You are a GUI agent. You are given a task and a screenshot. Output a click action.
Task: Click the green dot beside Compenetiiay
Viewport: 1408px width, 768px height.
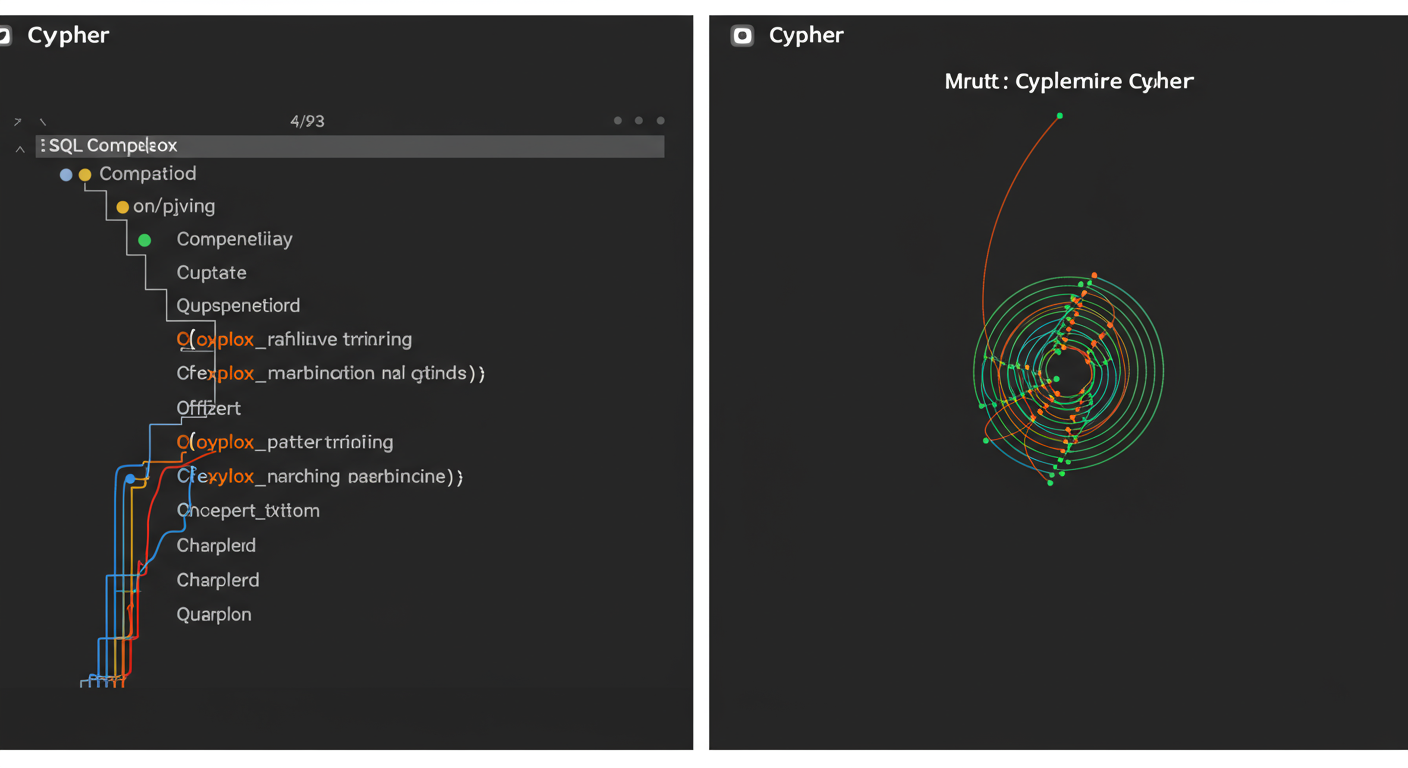(x=145, y=240)
